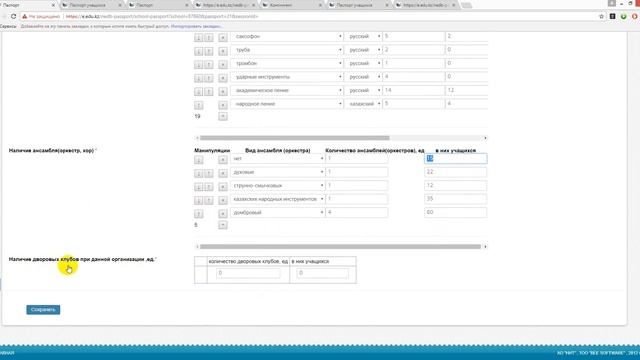Delete the струнно-смычковых ensemble row
Viewport: 640px width, 360px height.
[222, 187]
